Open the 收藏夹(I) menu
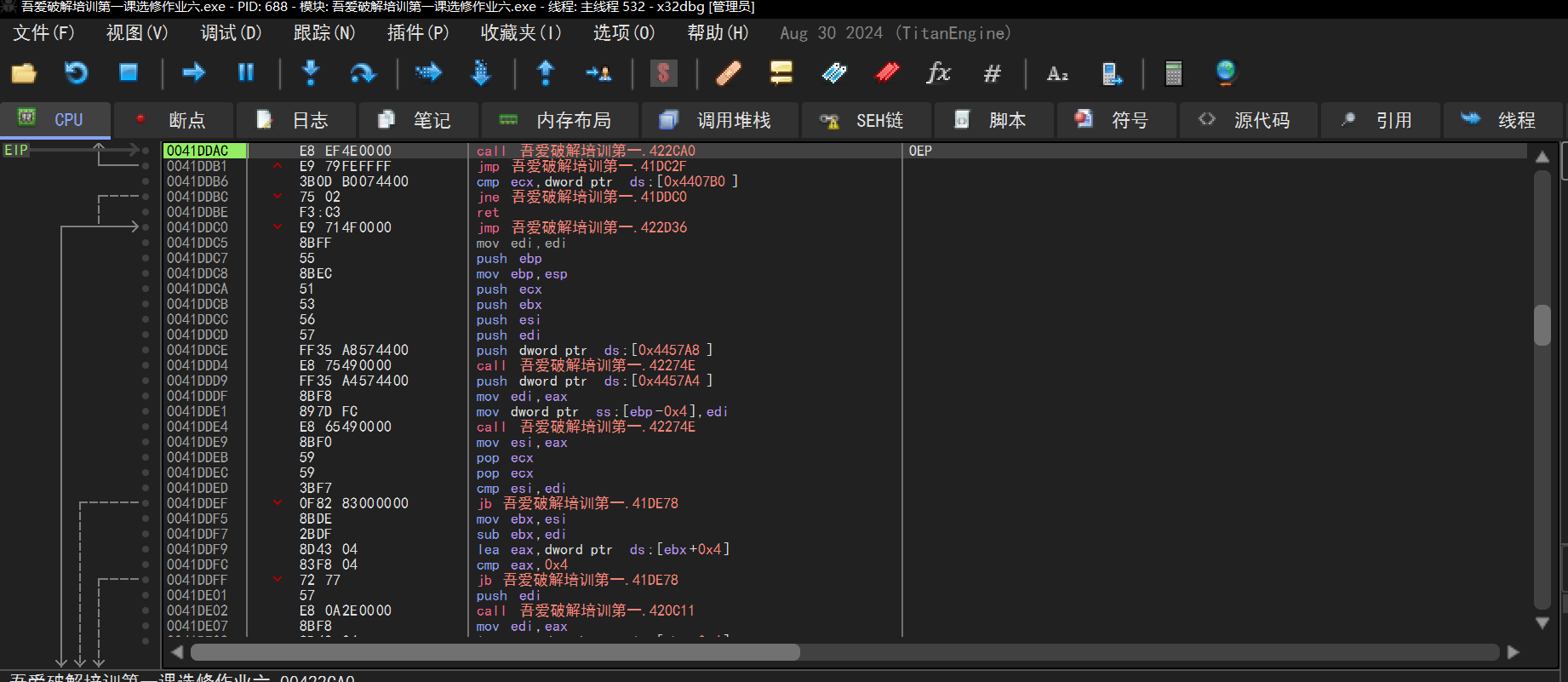Image resolution: width=1568 pixels, height=682 pixels. [521, 33]
